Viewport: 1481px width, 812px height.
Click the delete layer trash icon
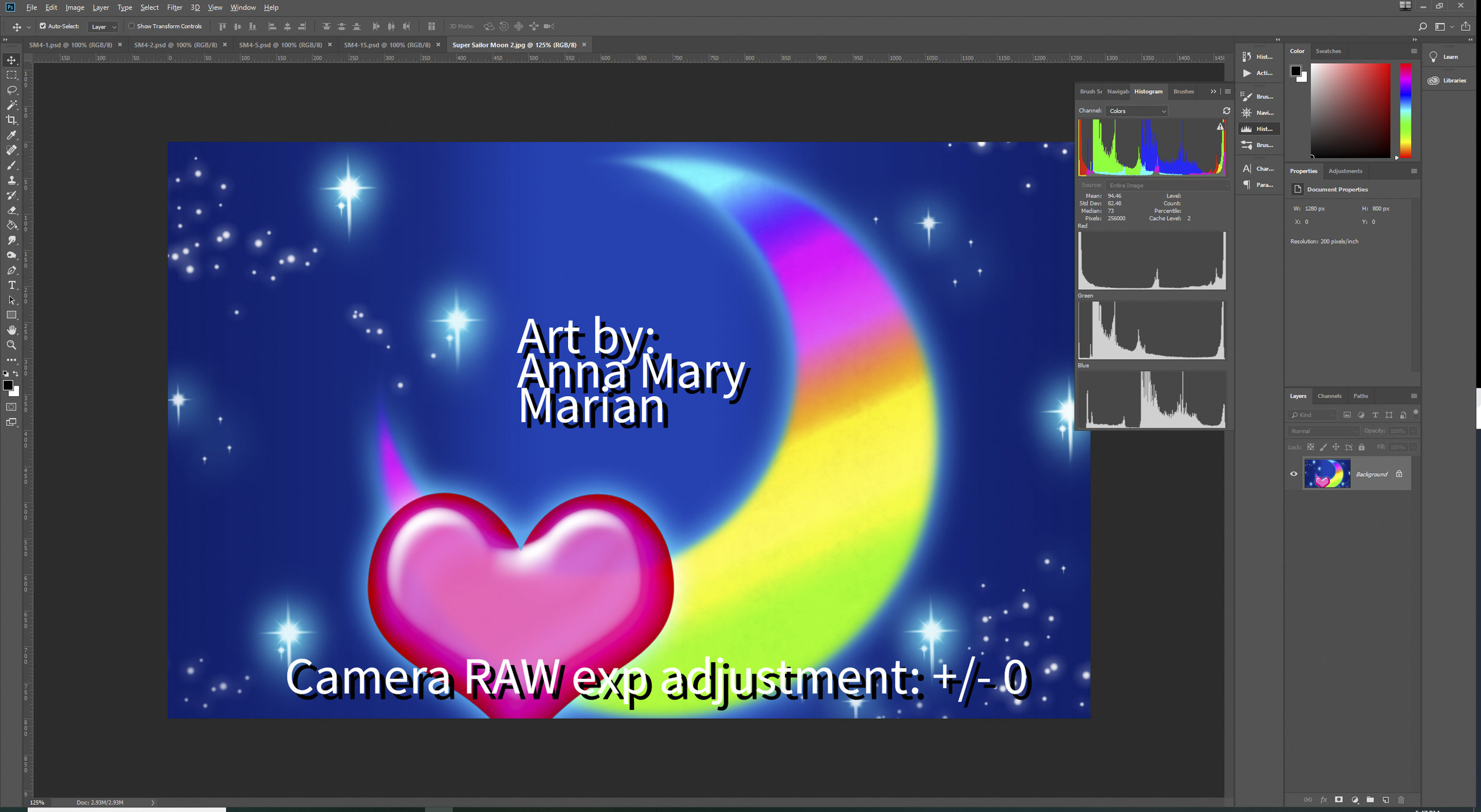(x=1401, y=800)
